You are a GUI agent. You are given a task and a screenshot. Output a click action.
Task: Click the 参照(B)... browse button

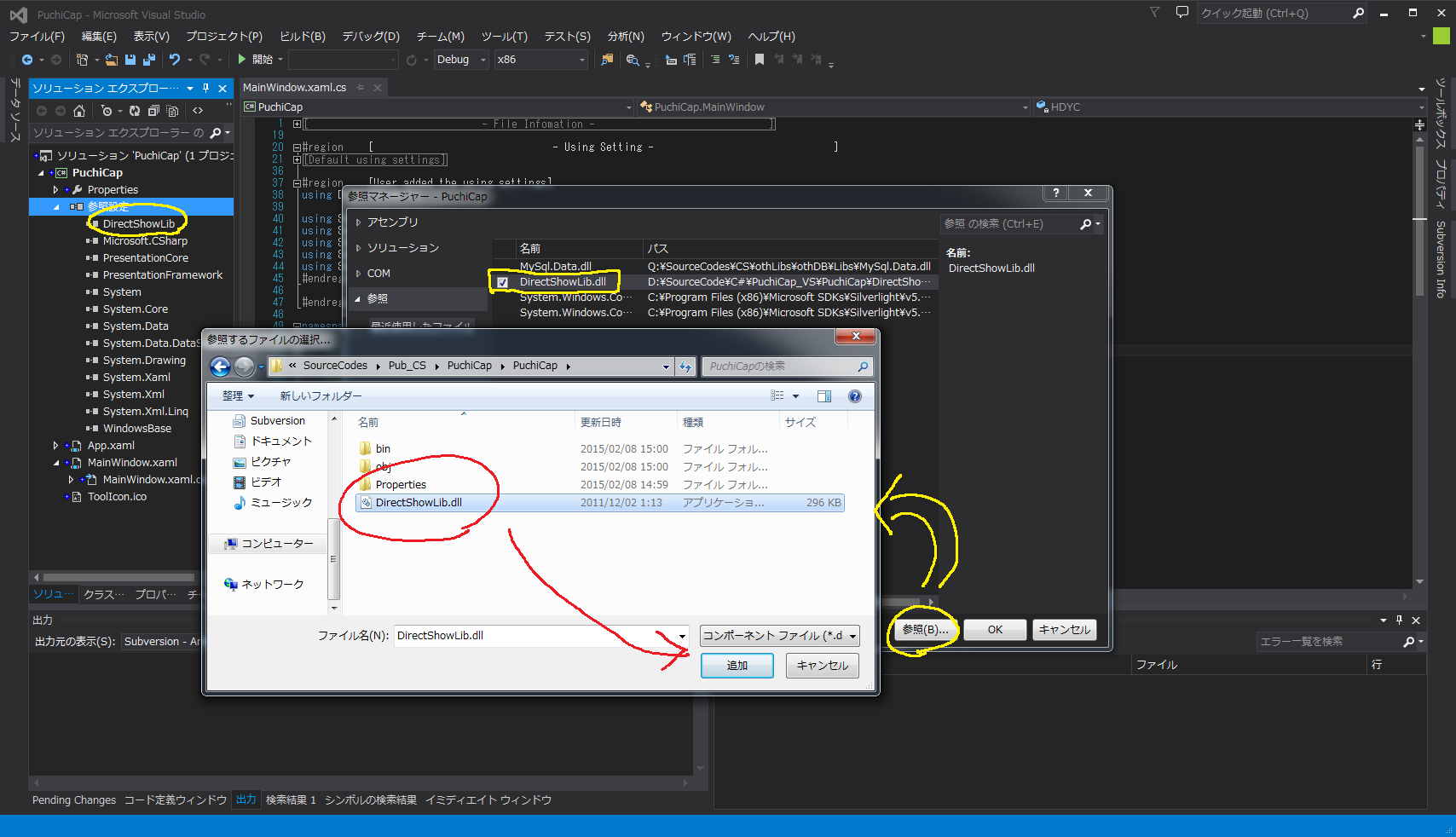tap(925, 630)
